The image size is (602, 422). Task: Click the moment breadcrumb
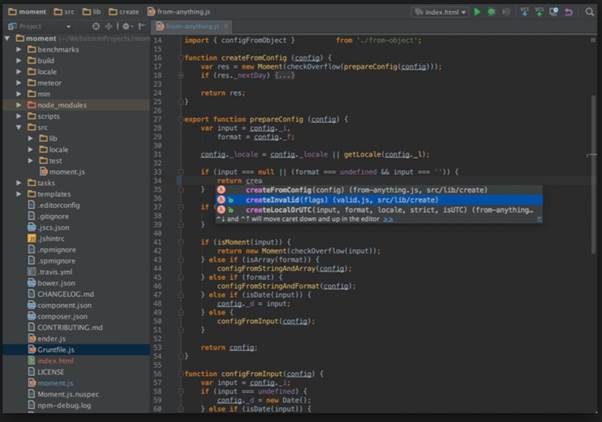27,12
